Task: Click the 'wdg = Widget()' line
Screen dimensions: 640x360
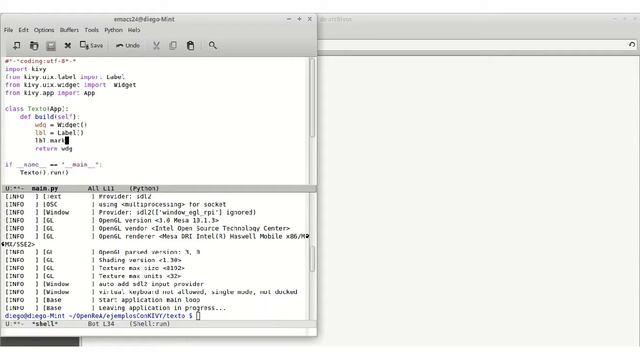Action: tap(61, 124)
